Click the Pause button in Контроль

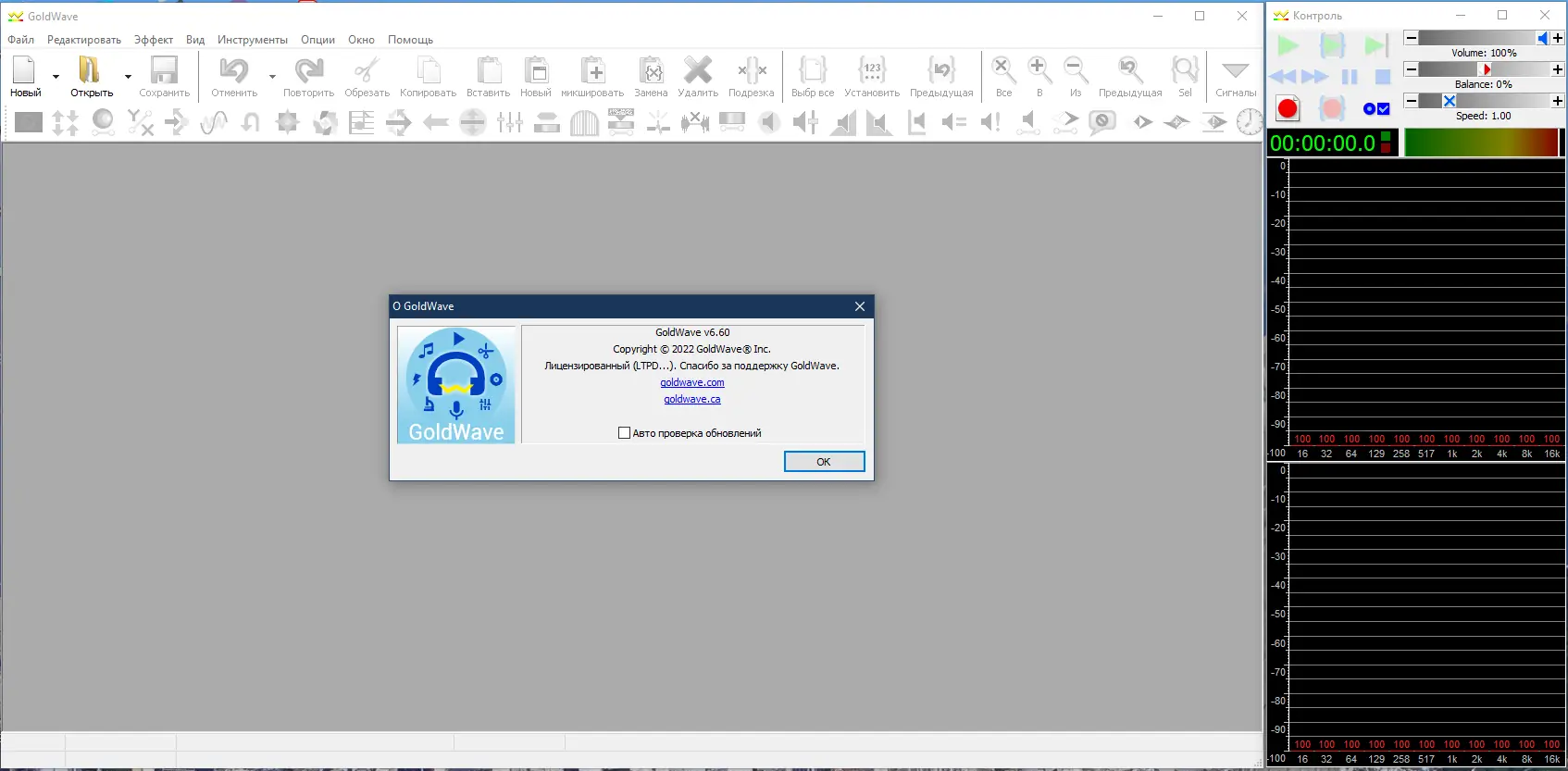coord(1350,77)
